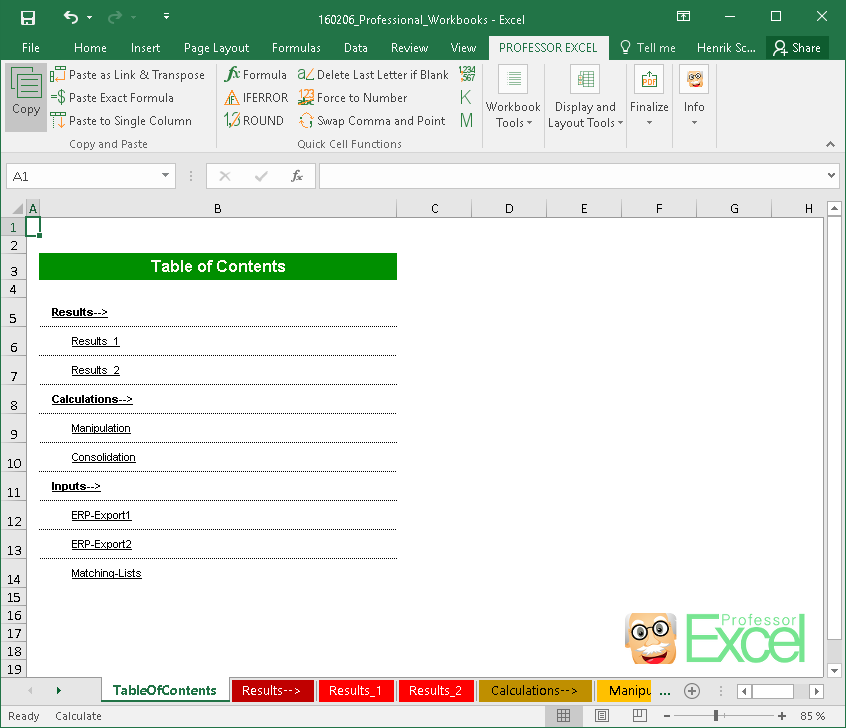Use the Force to Number icon
This screenshot has height=728, width=846.
click(304, 97)
